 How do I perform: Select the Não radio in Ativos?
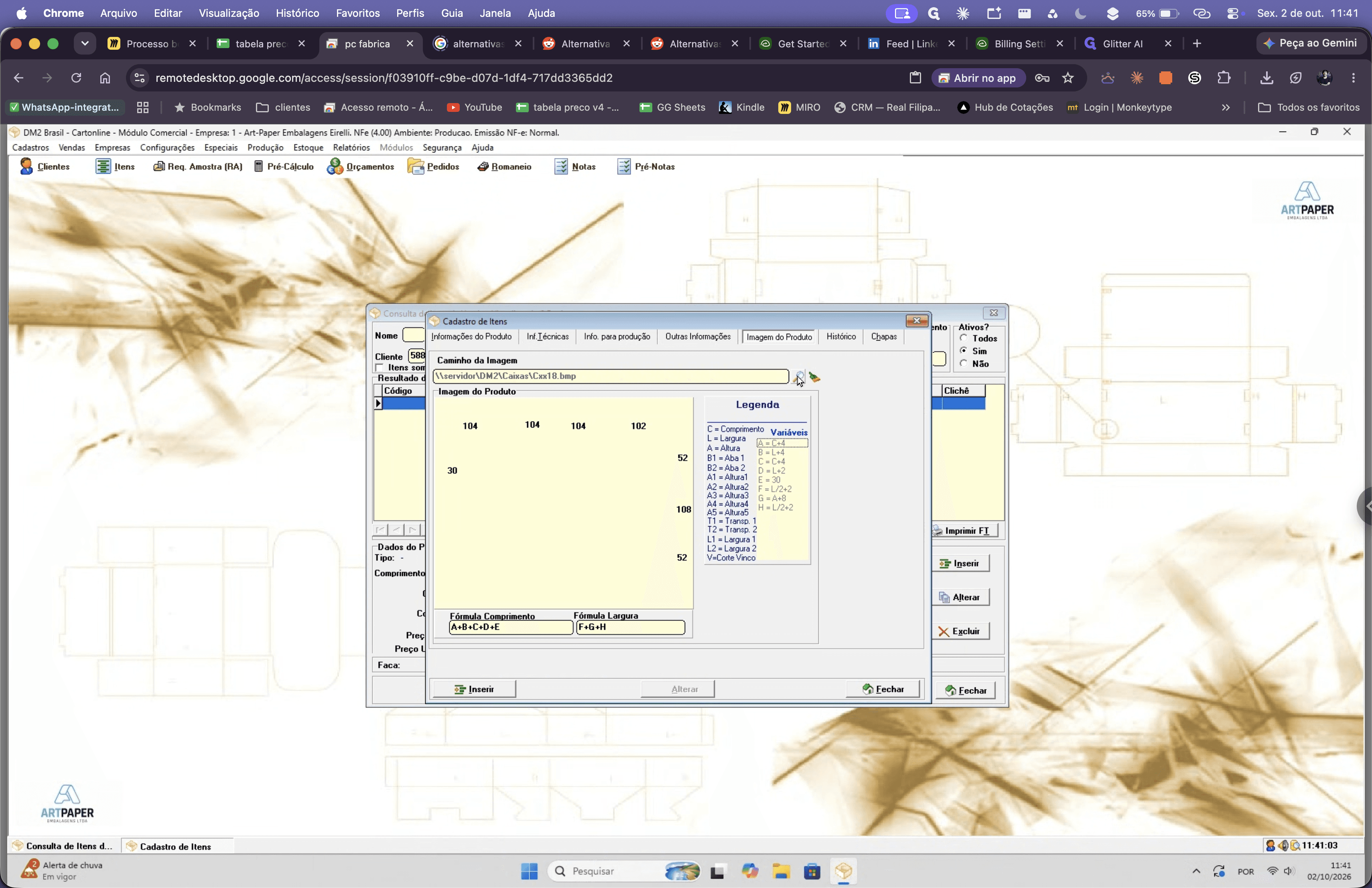pyautogui.click(x=963, y=363)
